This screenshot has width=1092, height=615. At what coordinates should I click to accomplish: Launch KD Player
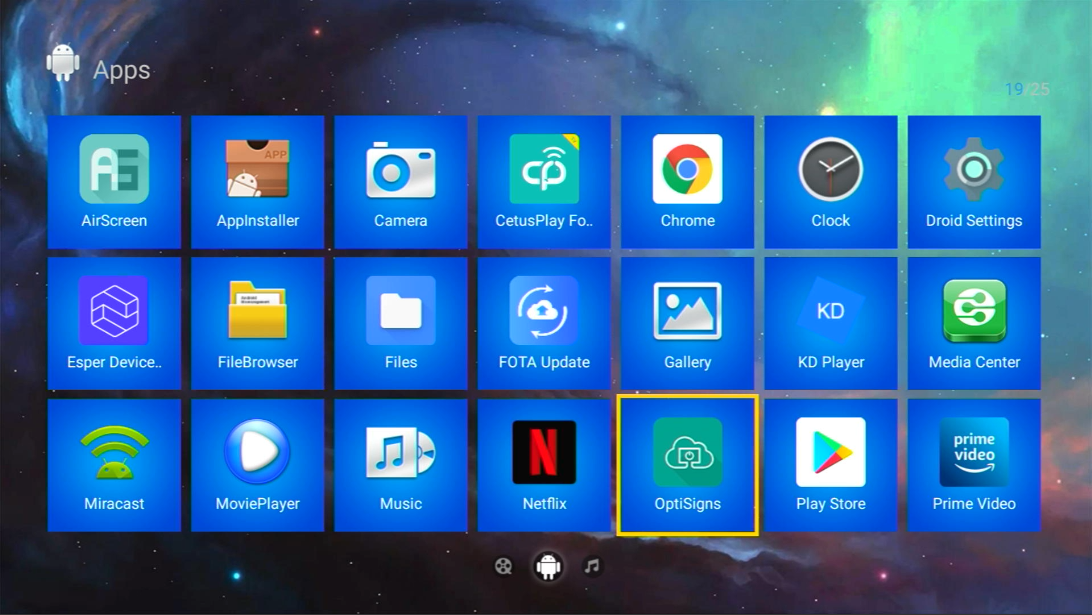(x=831, y=323)
